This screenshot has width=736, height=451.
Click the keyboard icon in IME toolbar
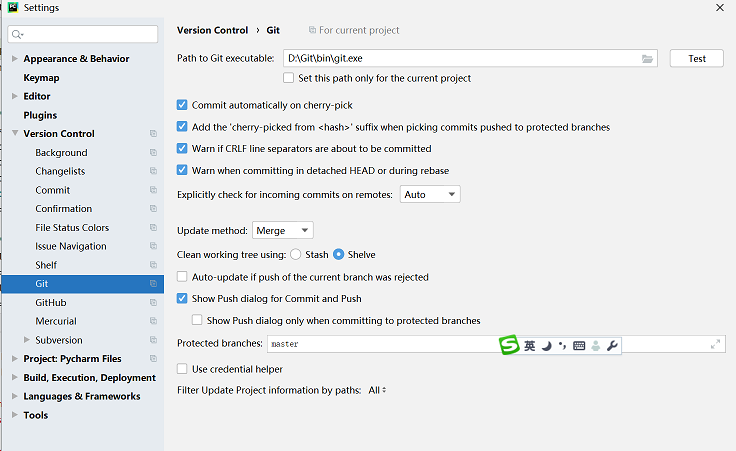click(x=579, y=346)
